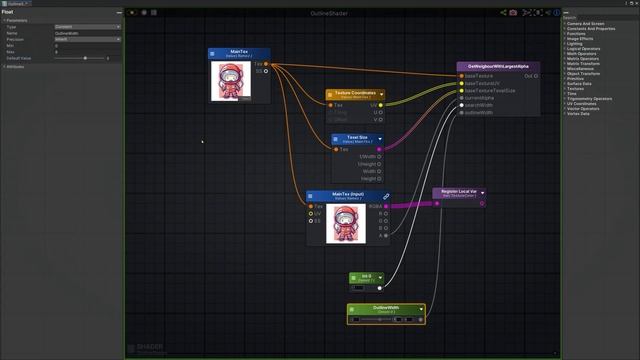The width and height of the screenshot is (640, 360).
Task: Click the Min value field
Action: pyautogui.click(x=88, y=46)
